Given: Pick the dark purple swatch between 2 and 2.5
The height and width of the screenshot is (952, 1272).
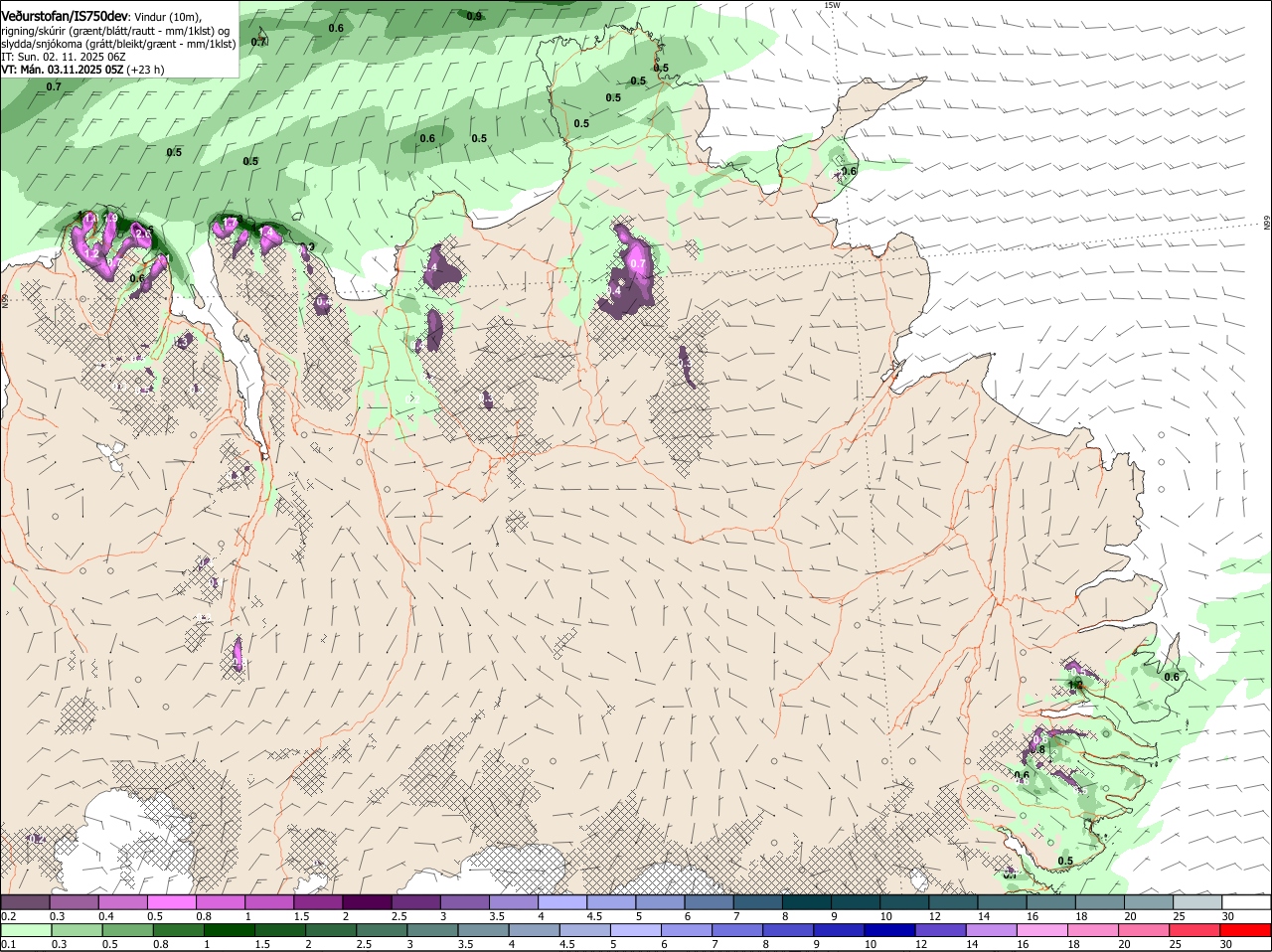Looking at the screenshot, I should pos(366,901).
